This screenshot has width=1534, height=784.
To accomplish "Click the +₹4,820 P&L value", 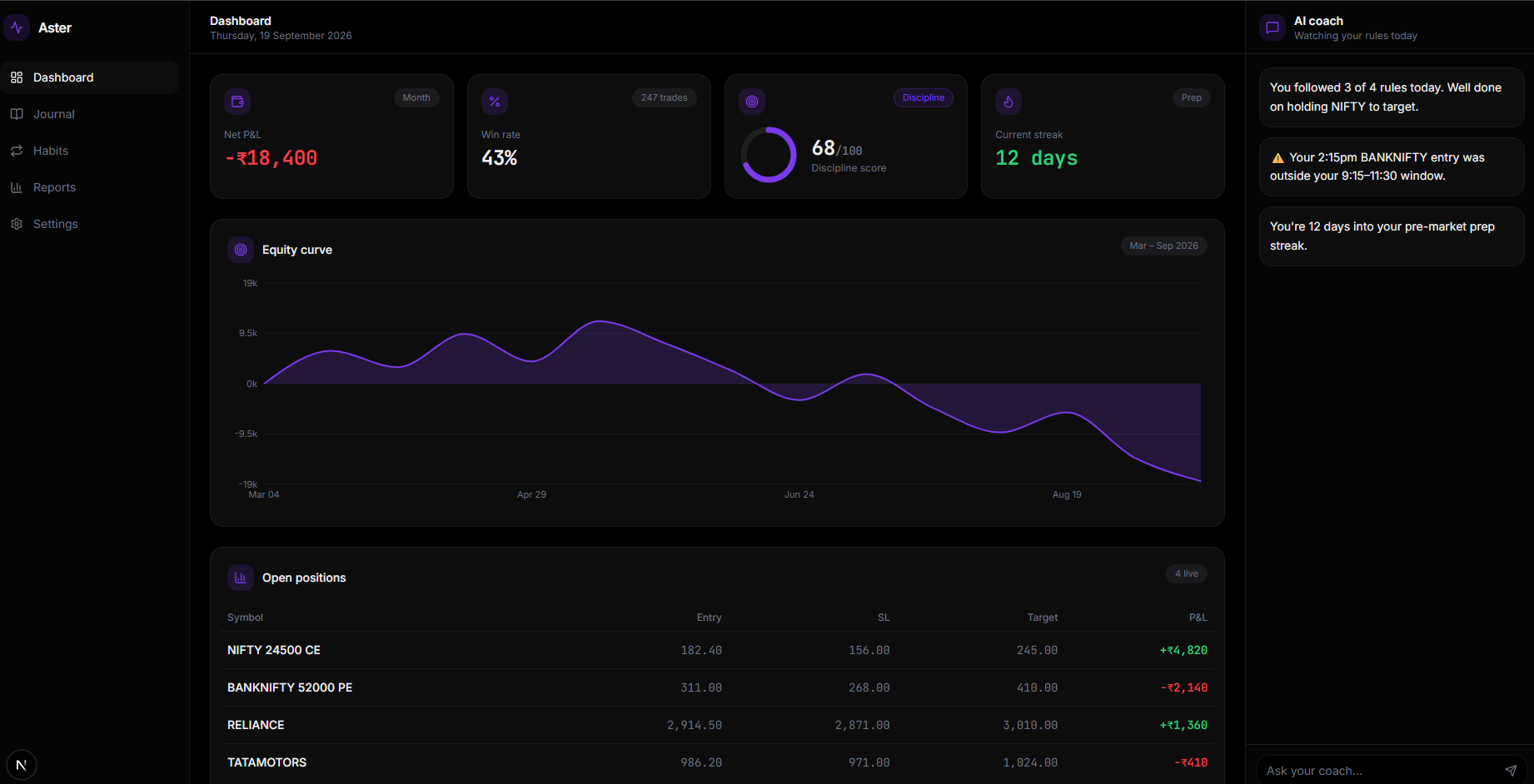I will (x=1183, y=650).
